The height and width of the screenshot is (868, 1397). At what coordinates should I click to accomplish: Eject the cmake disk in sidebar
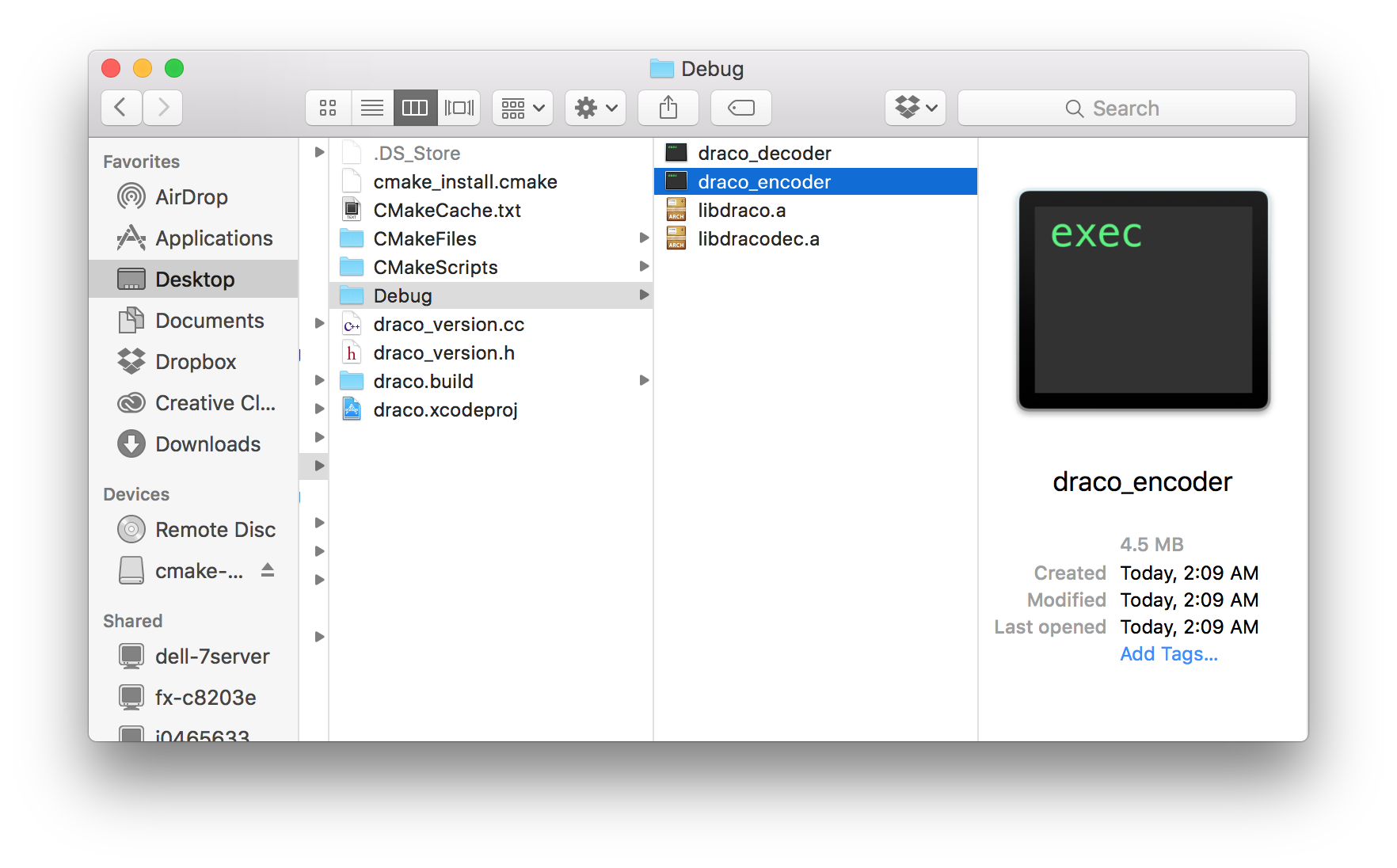[x=268, y=570]
